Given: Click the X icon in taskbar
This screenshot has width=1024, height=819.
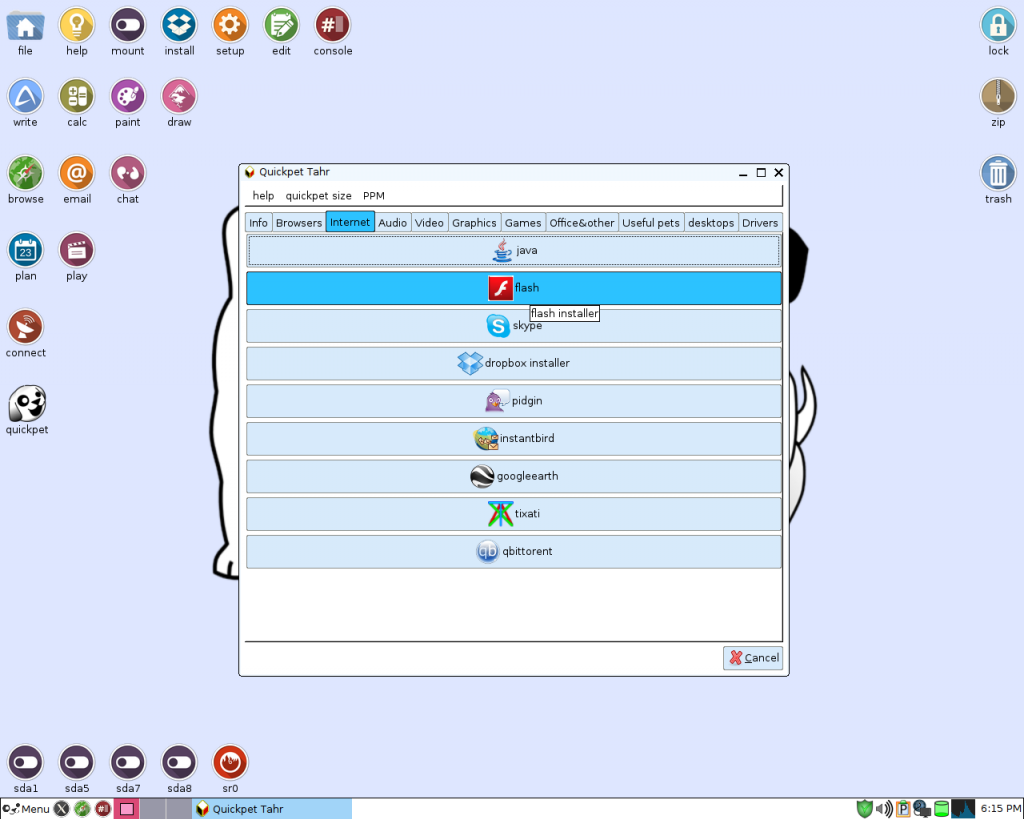Looking at the screenshot, I should (61, 809).
